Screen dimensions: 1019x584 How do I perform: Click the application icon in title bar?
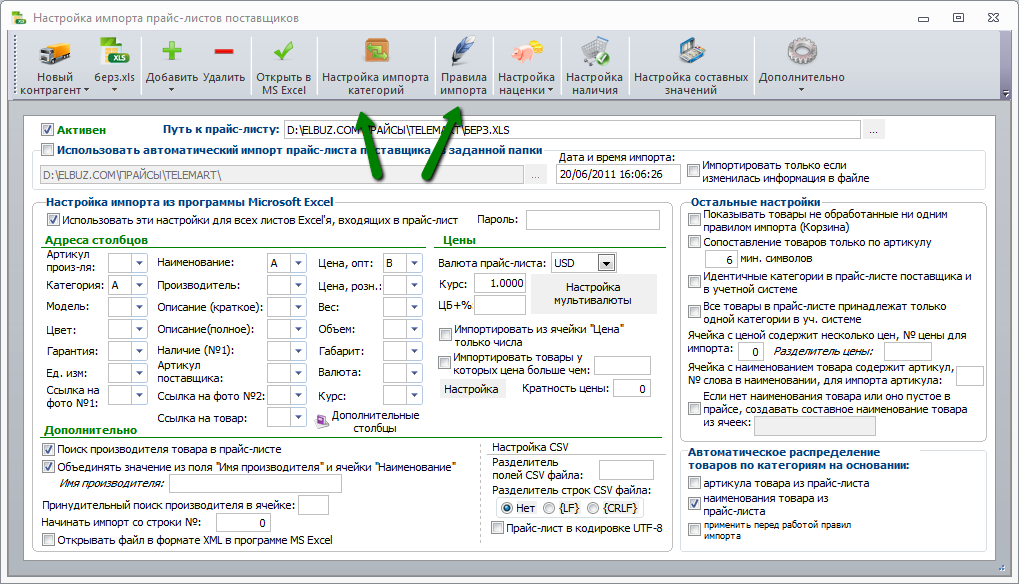[x=18, y=18]
